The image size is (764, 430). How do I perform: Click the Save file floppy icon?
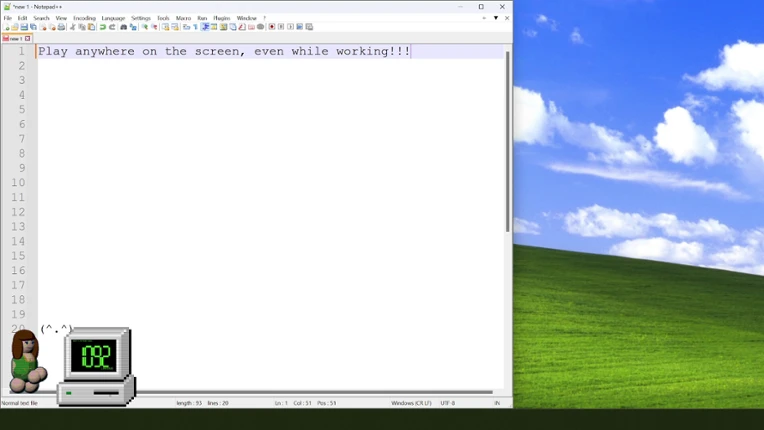24,27
